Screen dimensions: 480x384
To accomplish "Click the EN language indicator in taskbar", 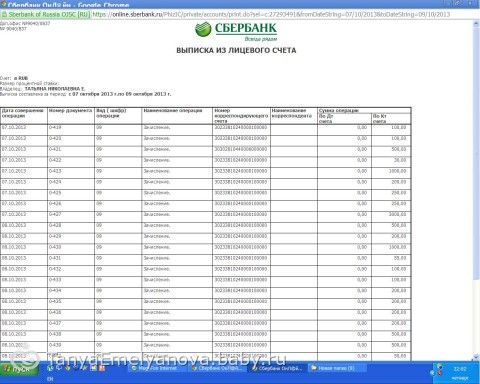I will coord(50,379).
